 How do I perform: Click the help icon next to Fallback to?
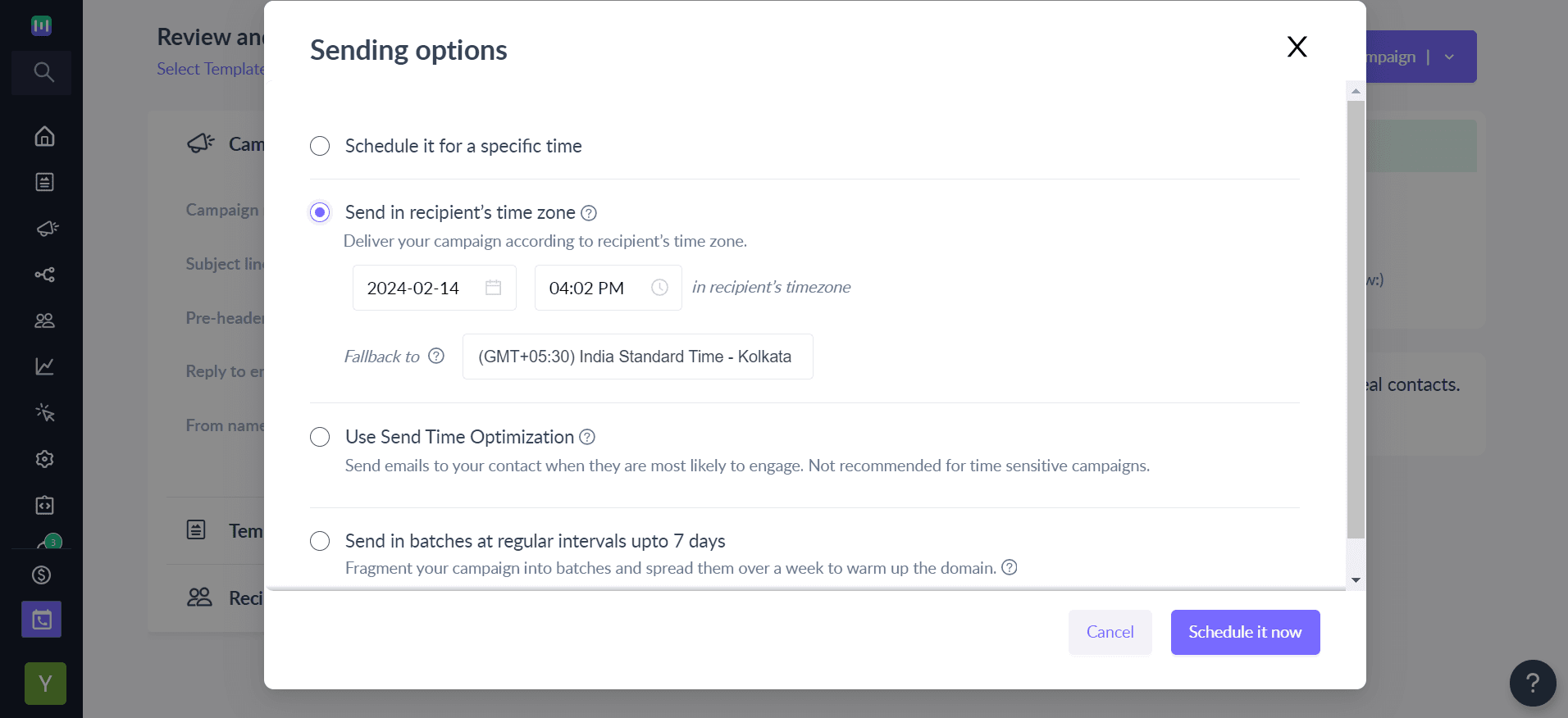tap(436, 356)
